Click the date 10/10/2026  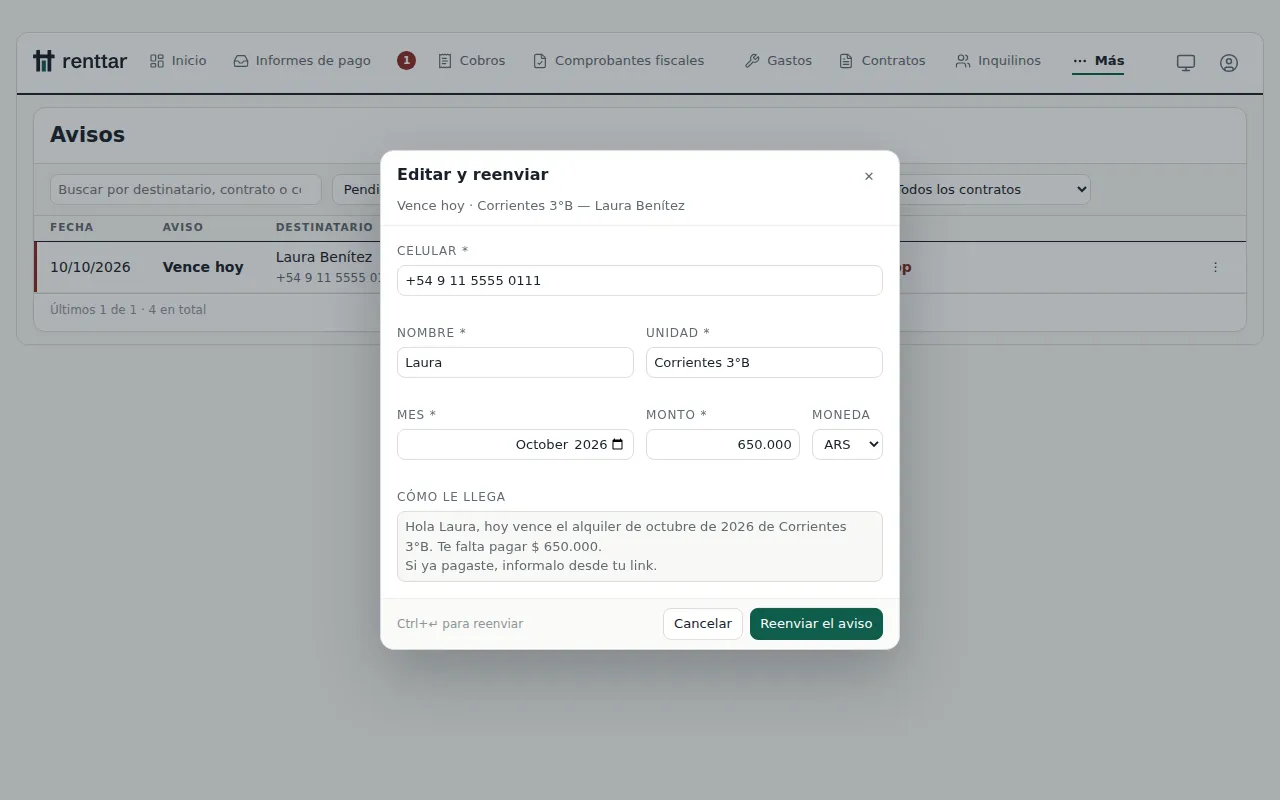90,267
